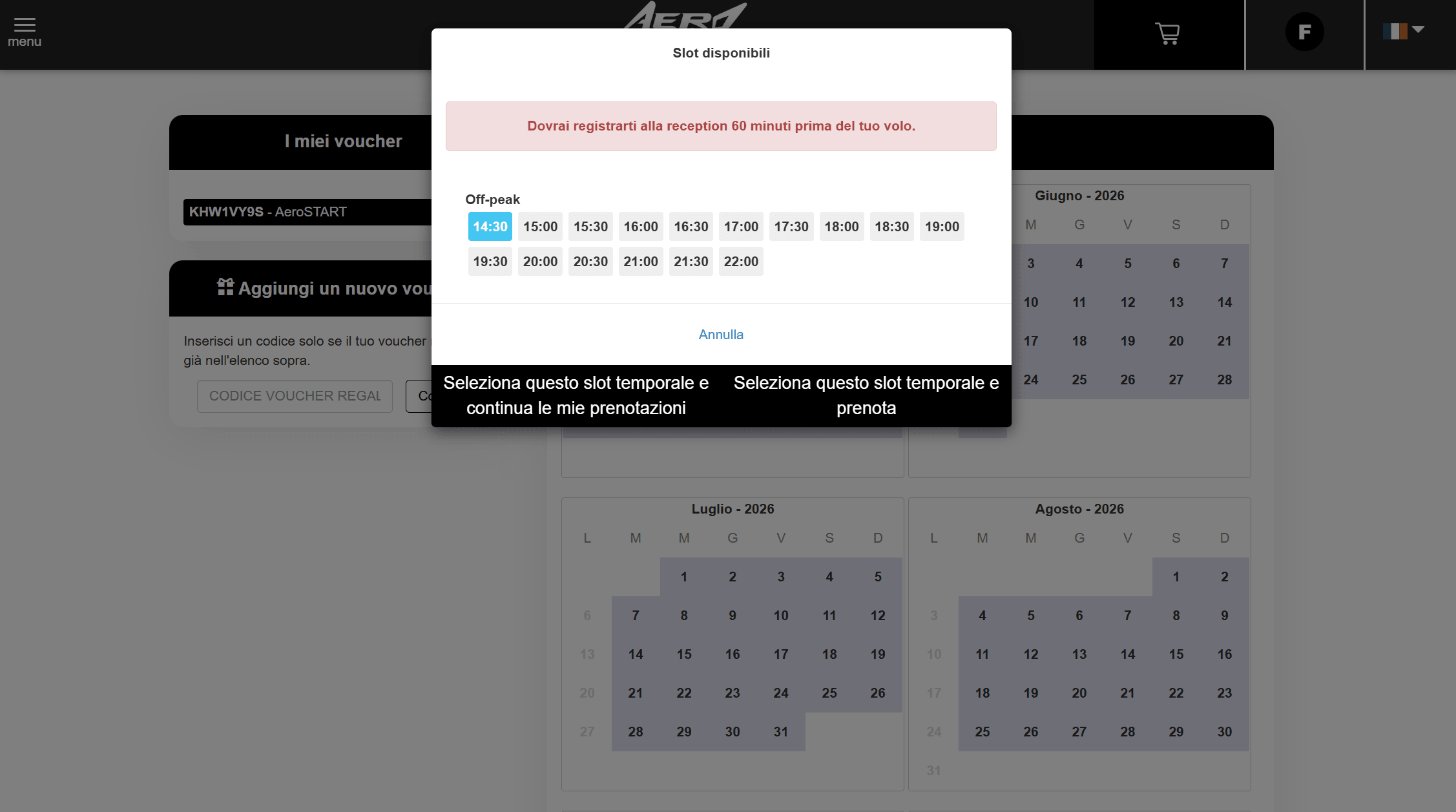The height and width of the screenshot is (812, 1456).
Task: Pick 30 in Agosto 2026 calendar
Action: [x=1225, y=732]
